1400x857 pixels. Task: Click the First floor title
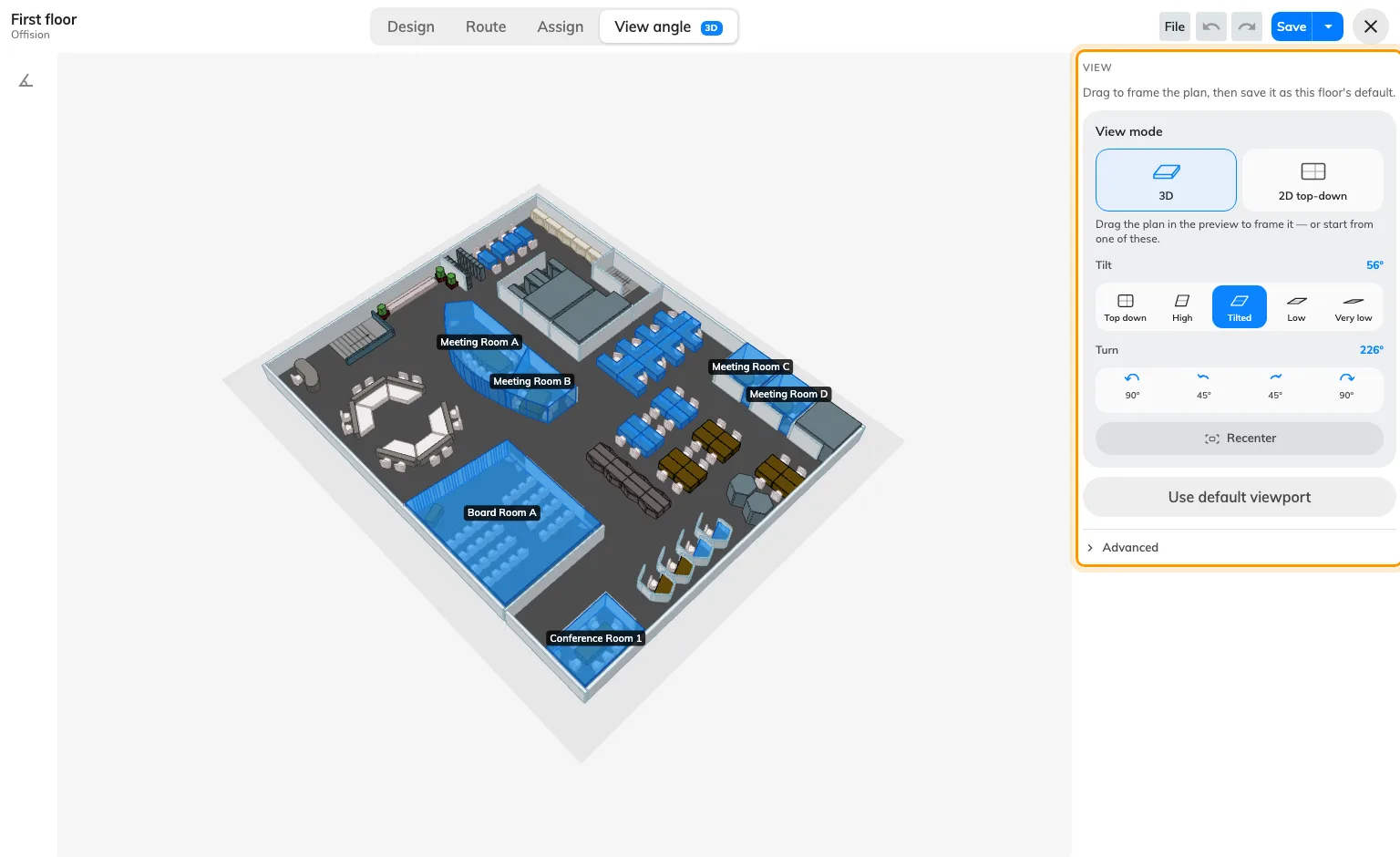click(x=44, y=19)
